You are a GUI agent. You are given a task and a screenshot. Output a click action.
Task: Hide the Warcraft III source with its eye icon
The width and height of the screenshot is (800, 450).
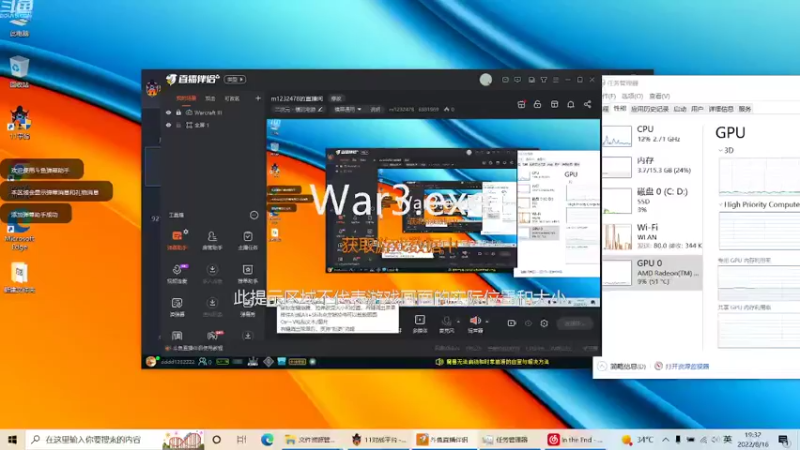click(x=168, y=112)
